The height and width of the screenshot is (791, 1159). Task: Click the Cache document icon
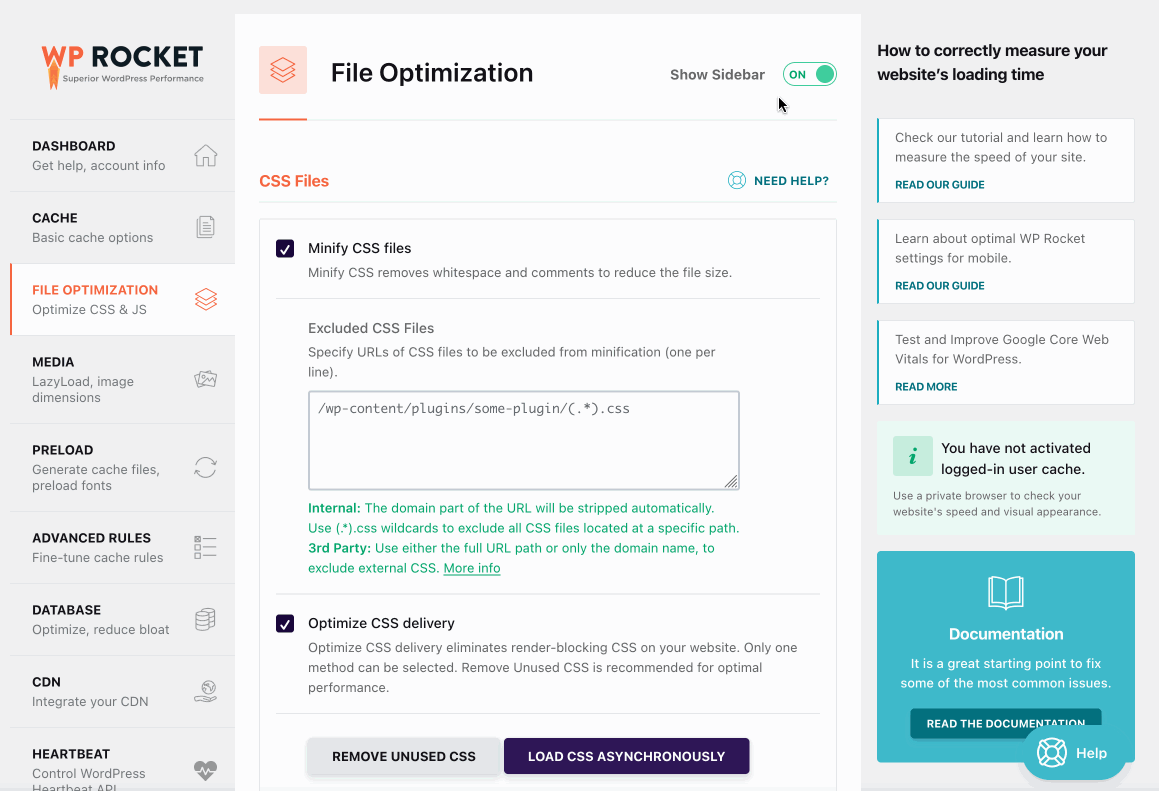point(205,227)
